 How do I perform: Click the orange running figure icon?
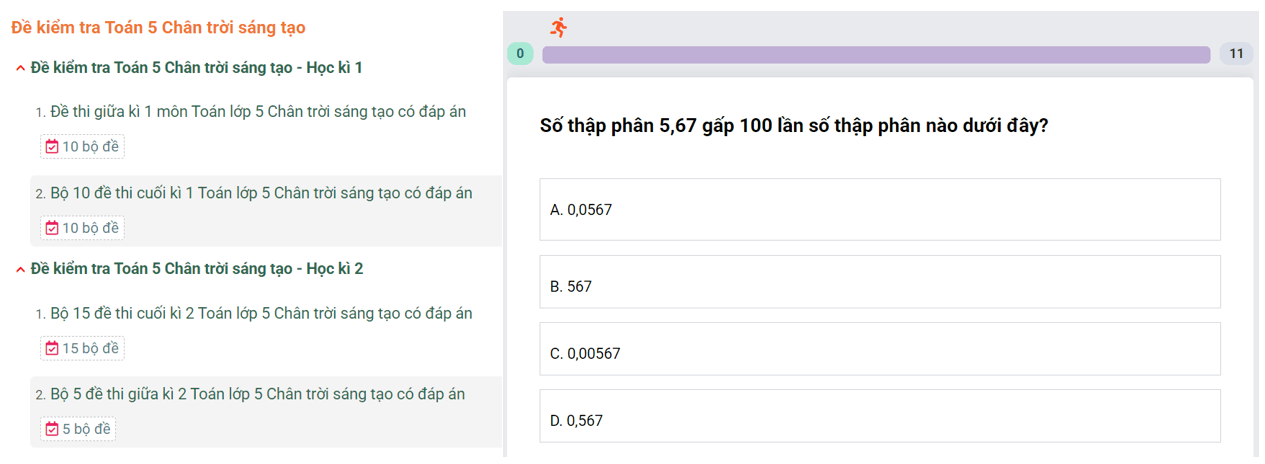click(x=558, y=27)
